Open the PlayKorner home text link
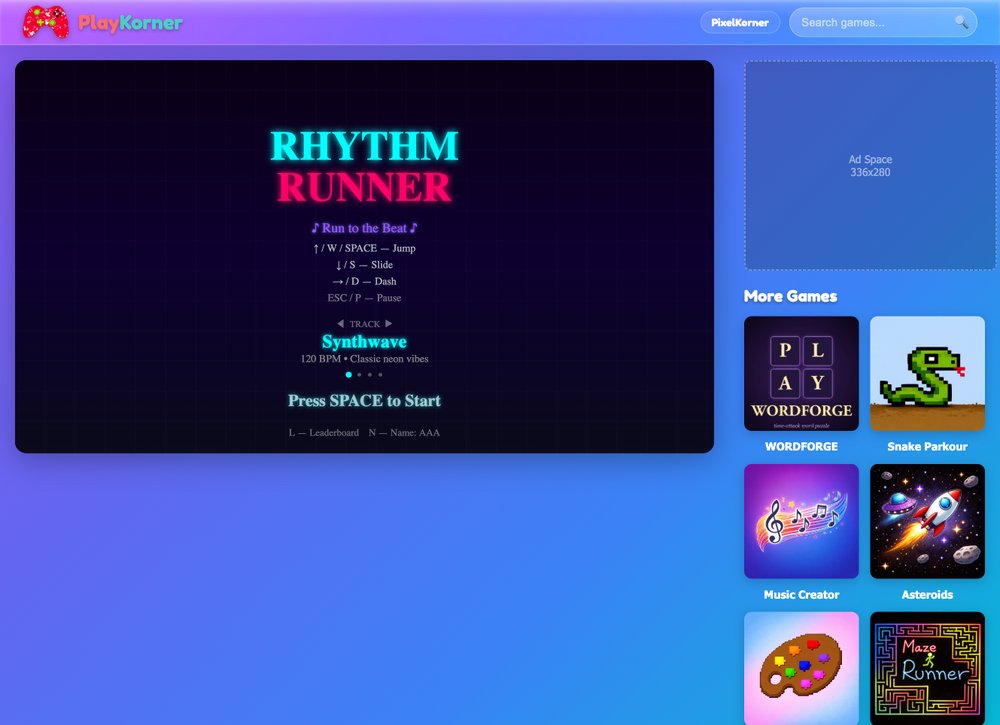The height and width of the screenshot is (725, 1000). [x=130, y=23]
